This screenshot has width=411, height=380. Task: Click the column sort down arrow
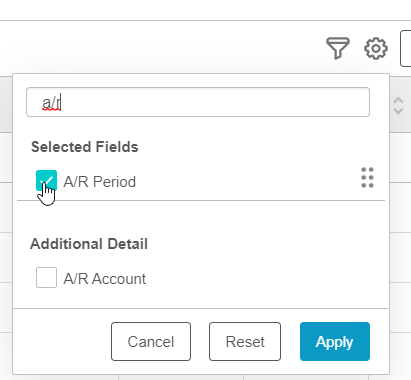click(x=398, y=111)
